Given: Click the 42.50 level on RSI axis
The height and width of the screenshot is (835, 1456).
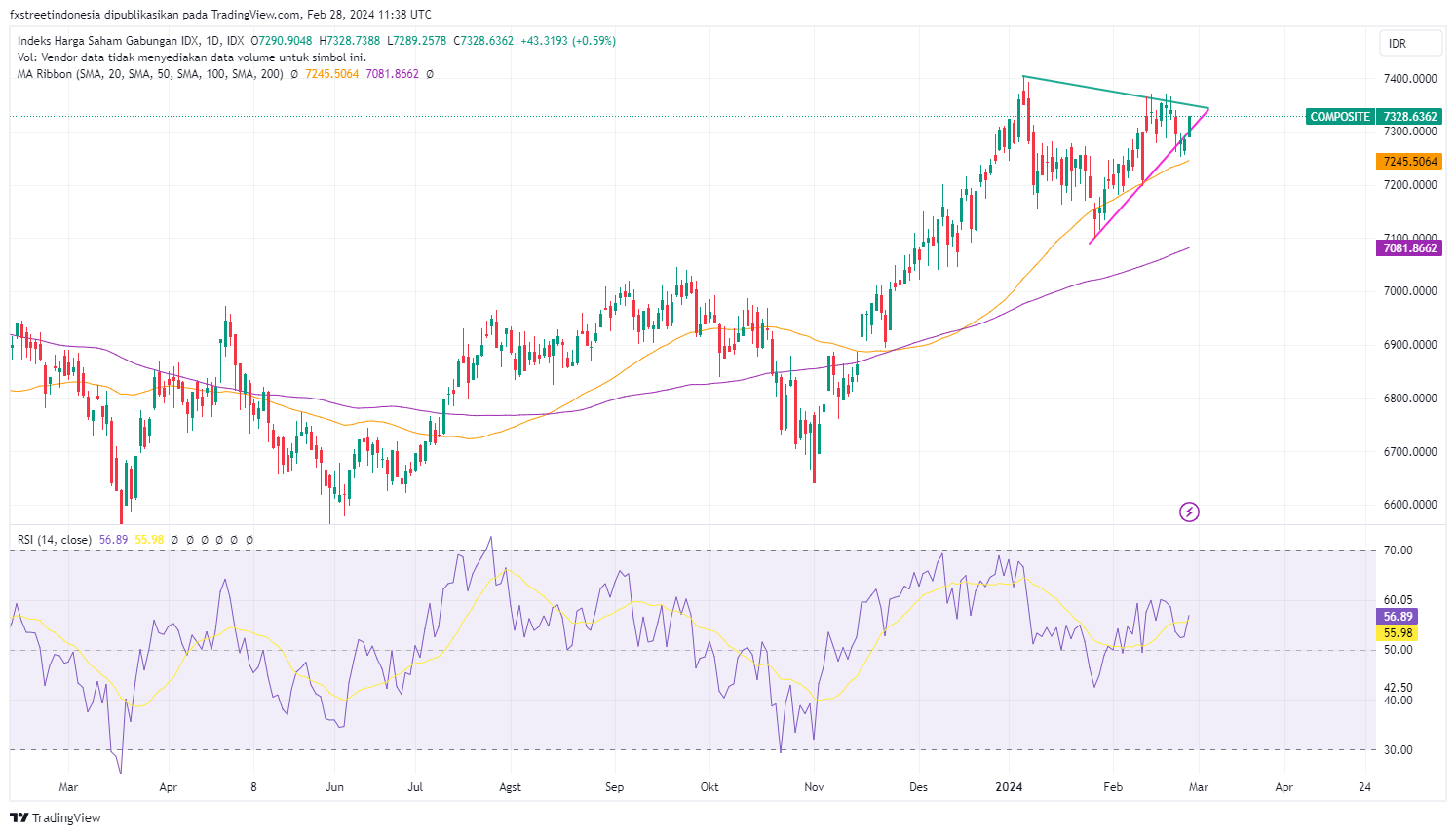Looking at the screenshot, I should click(1399, 688).
